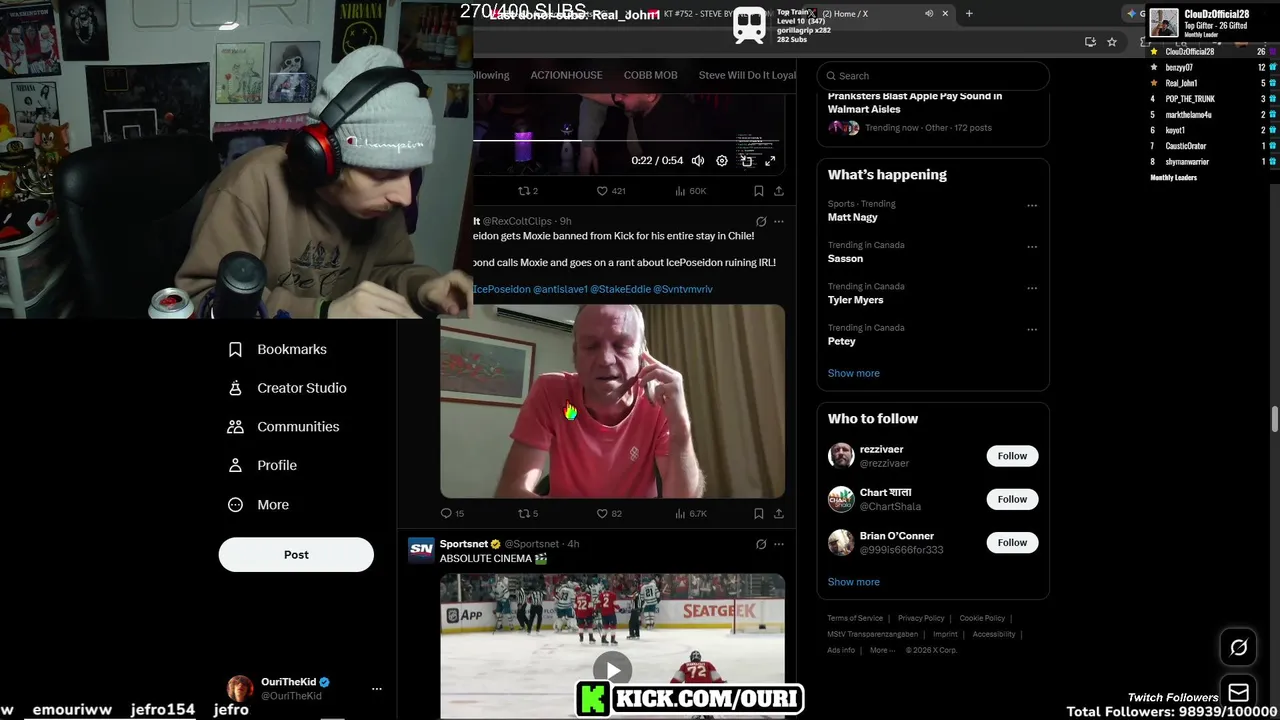The image size is (1280, 720).
Task: Enter picture-in-picture on video
Action: [x=746, y=161]
